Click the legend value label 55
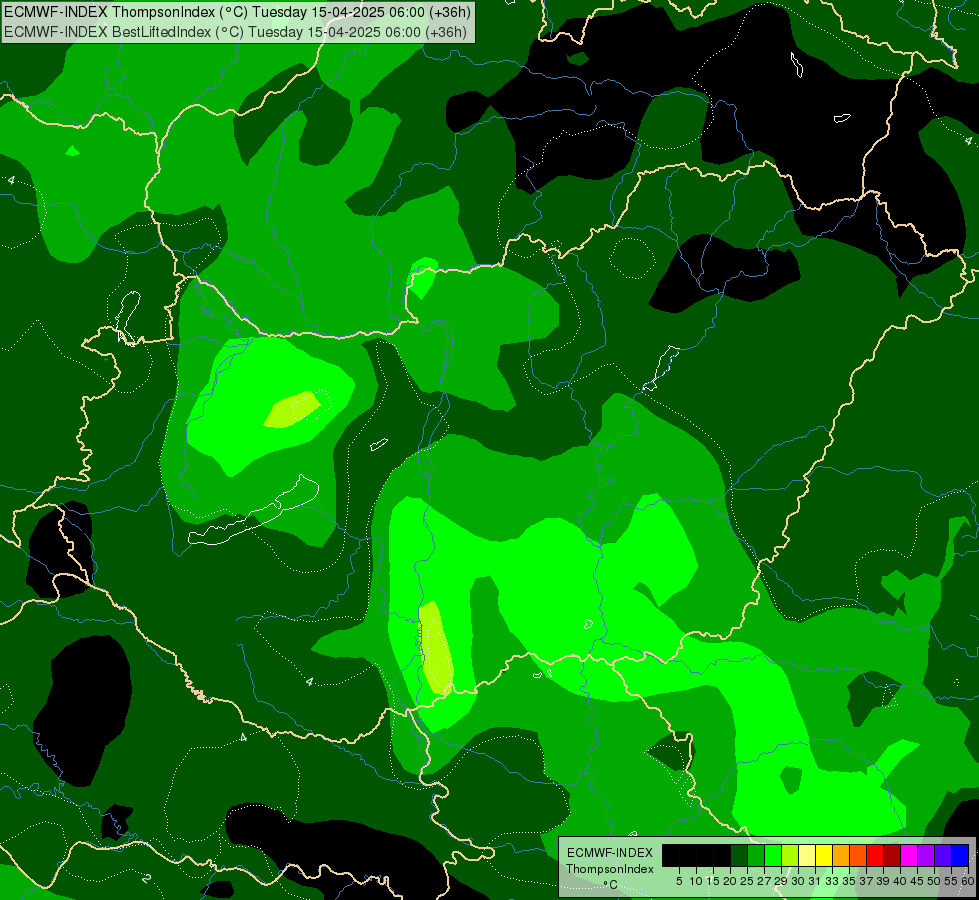This screenshot has width=979, height=900. (951, 881)
